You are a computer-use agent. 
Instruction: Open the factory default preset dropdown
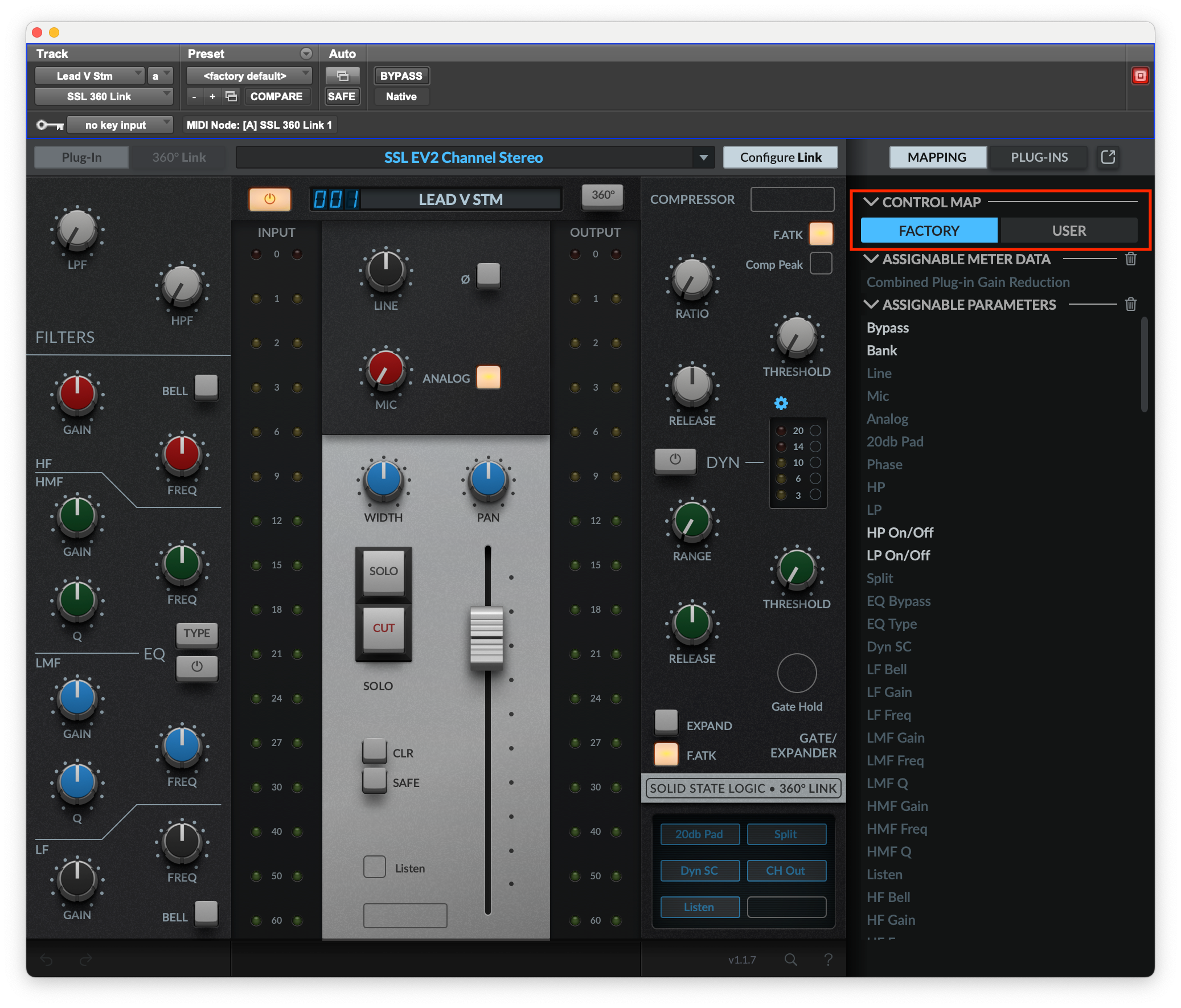(249, 76)
